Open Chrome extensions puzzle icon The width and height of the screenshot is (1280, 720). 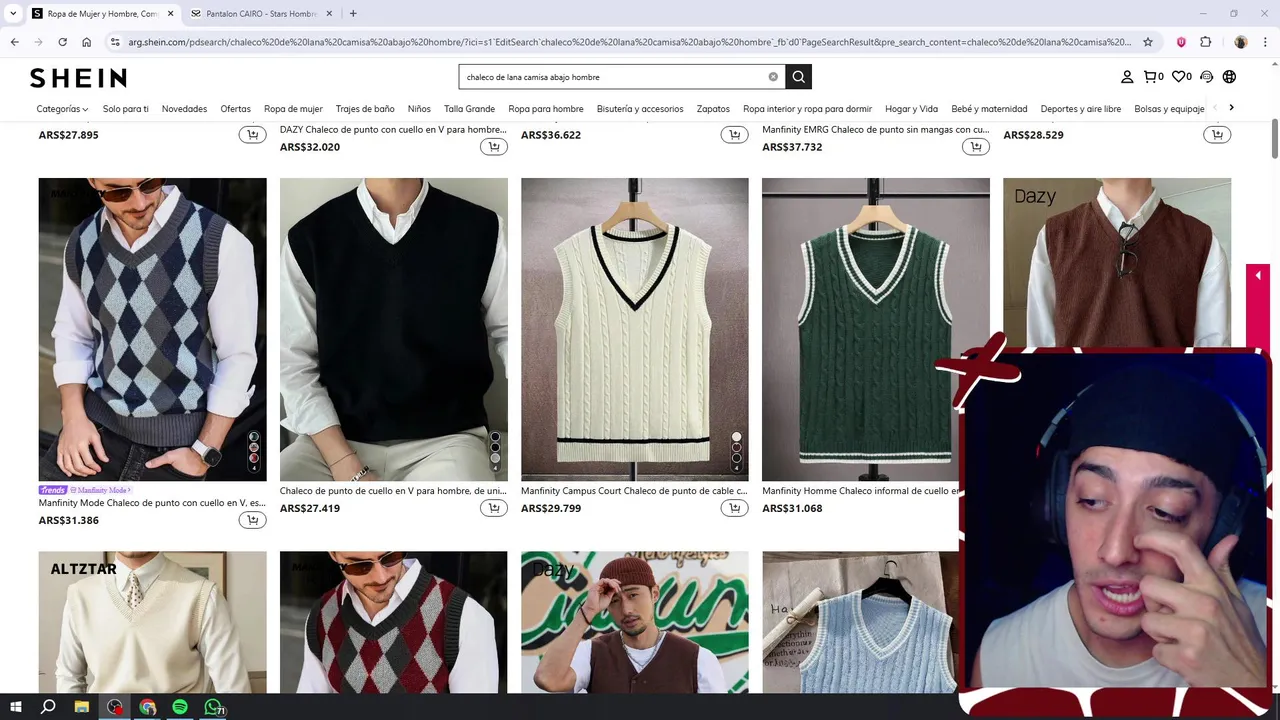(x=1205, y=42)
